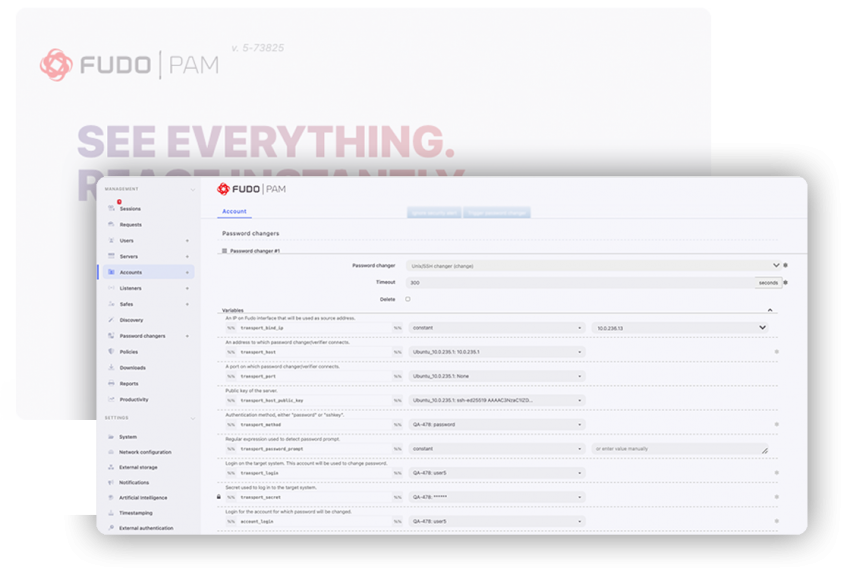Click the Policies shield icon
This screenshot has width=850, height=581.
[112, 352]
